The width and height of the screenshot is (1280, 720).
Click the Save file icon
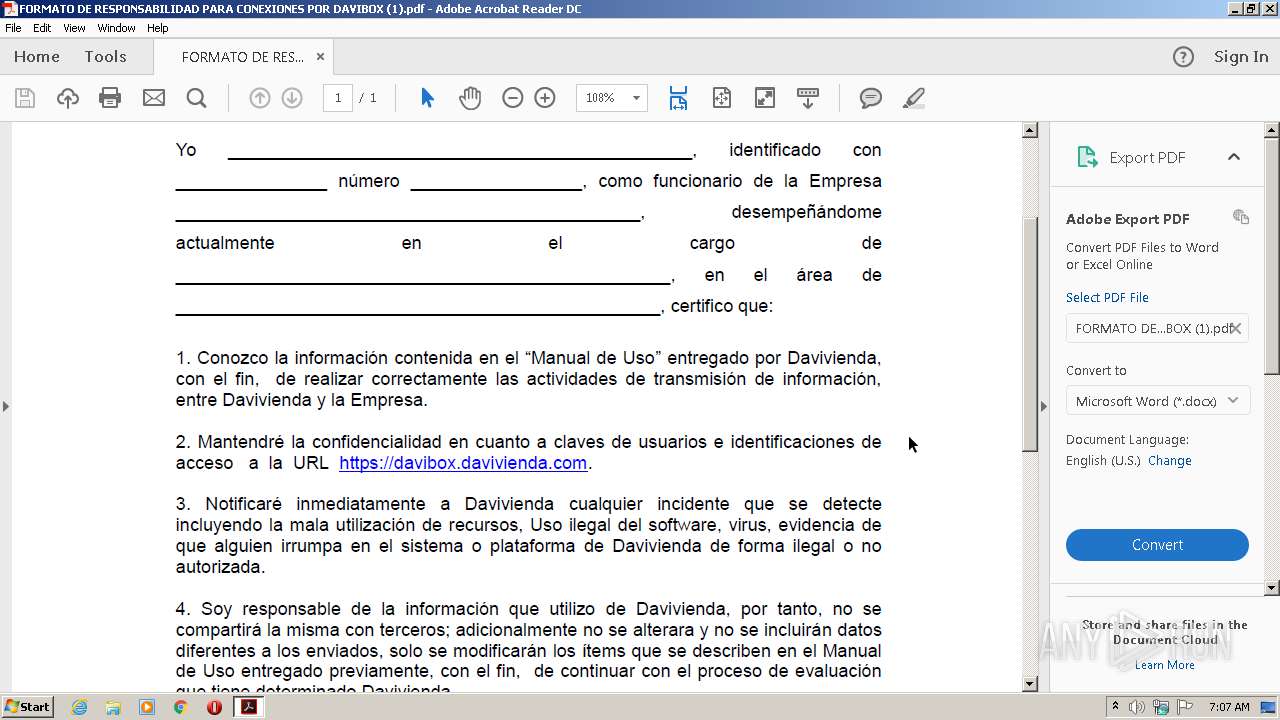[x=25, y=98]
